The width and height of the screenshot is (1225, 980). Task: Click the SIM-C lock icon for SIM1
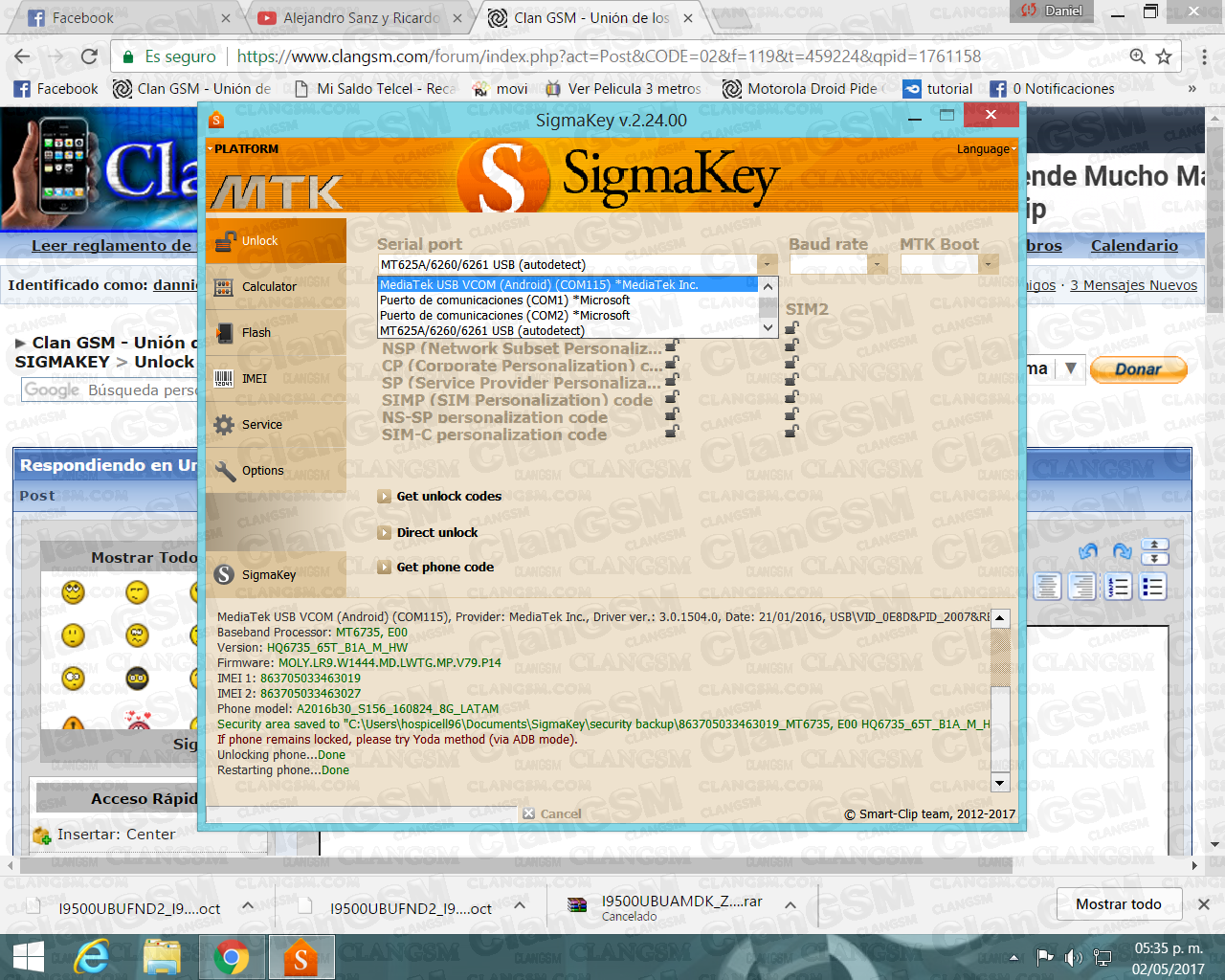click(672, 432)
